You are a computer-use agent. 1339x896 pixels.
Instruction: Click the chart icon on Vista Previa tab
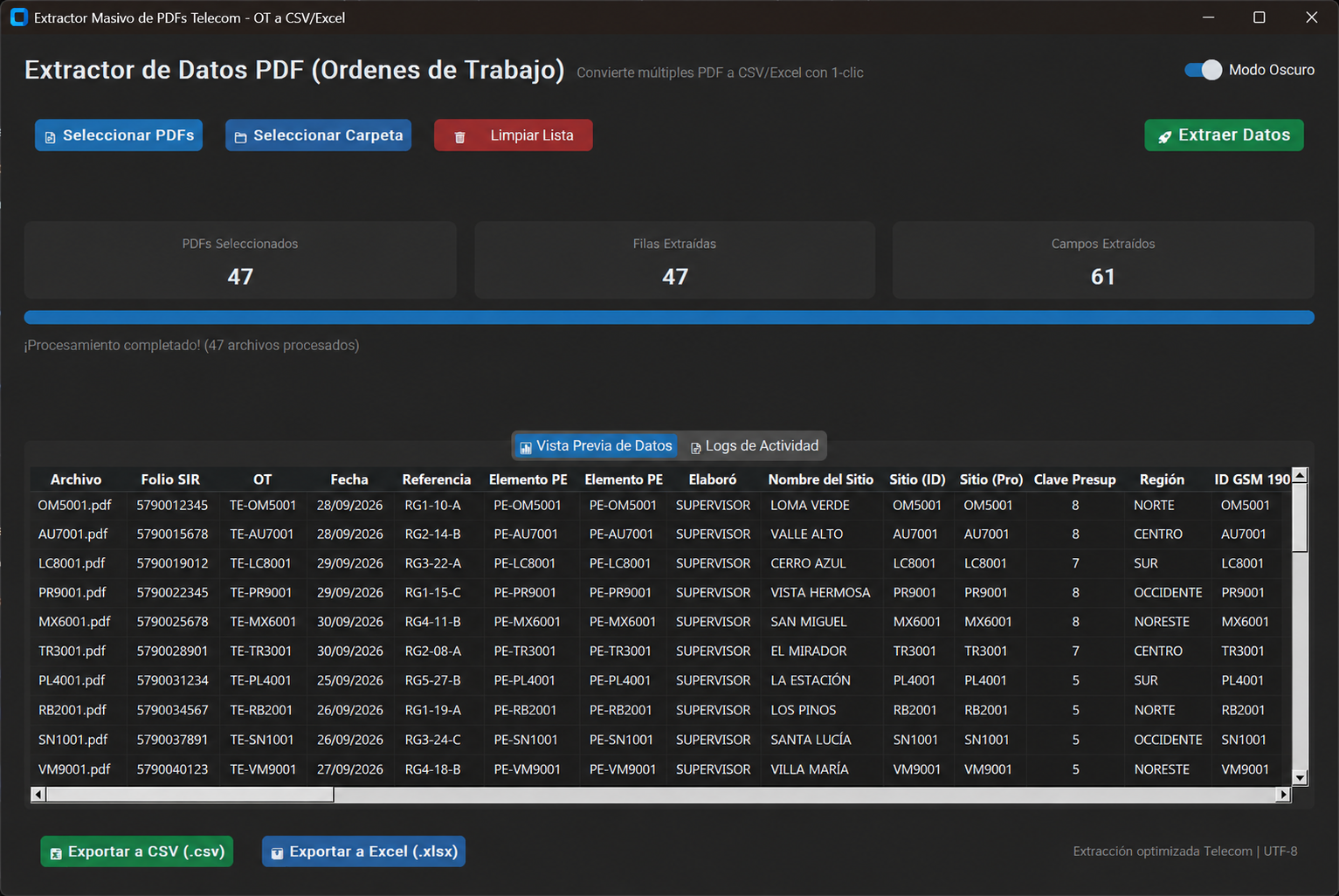point(526,448)
